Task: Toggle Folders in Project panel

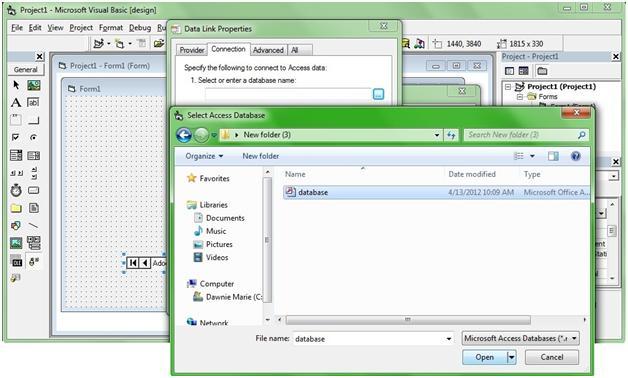Action: tap(542, 71)
